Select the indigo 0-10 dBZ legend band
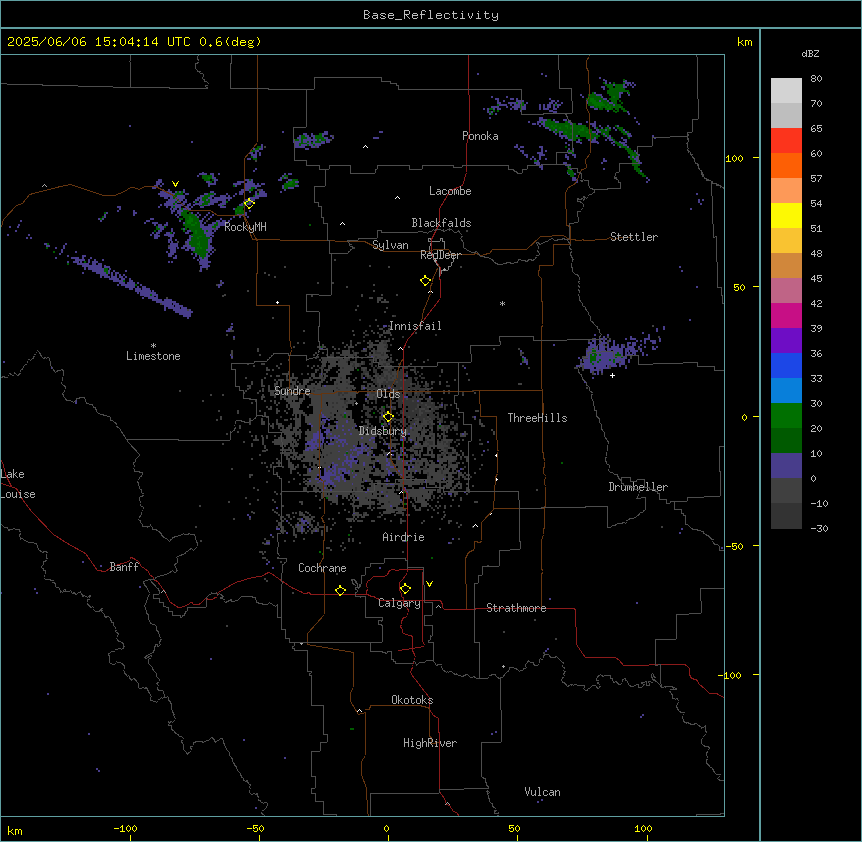 pos(786,466)
